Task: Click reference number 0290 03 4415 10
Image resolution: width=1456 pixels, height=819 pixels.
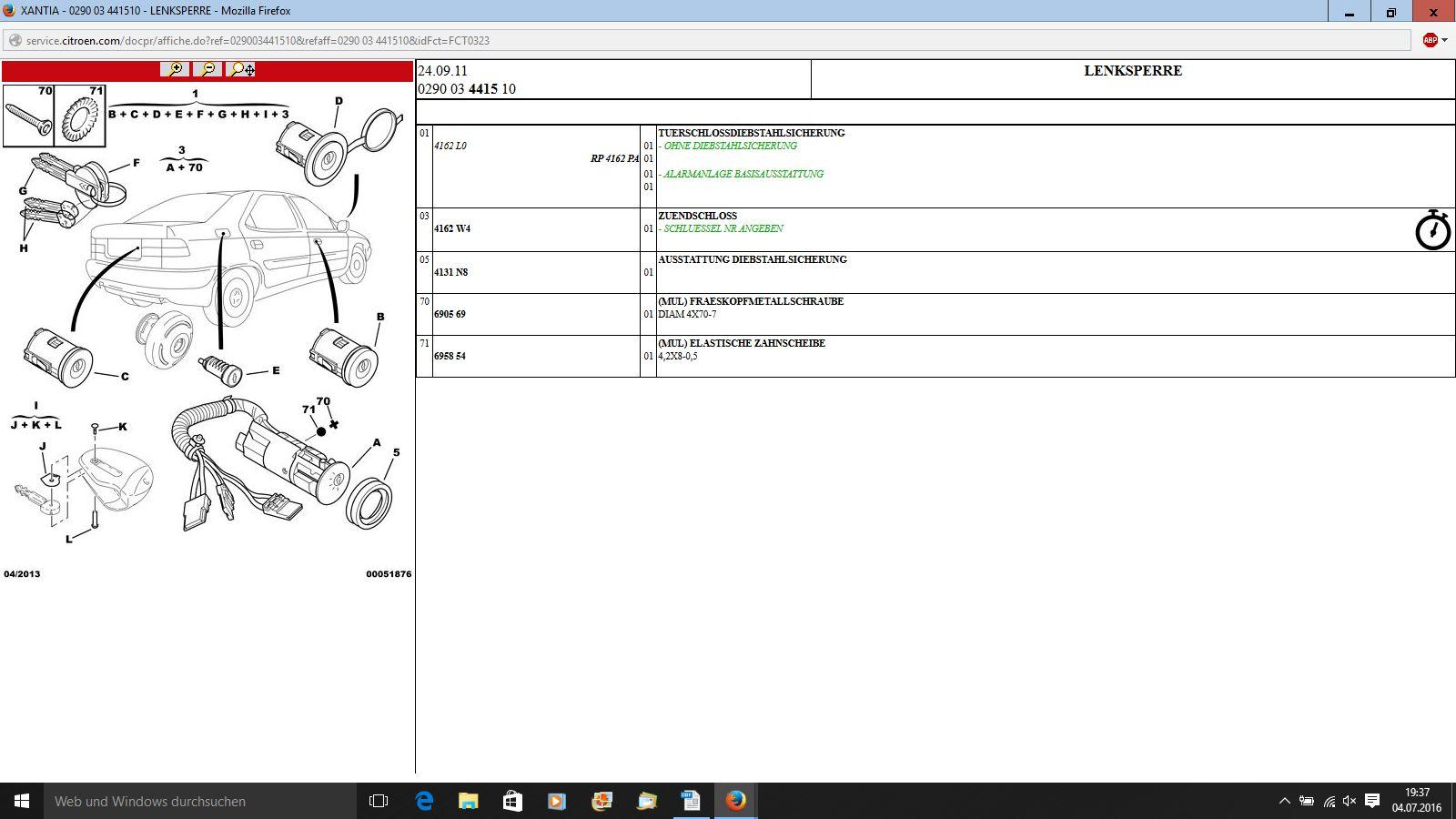Action: click(x=467, y=89)
